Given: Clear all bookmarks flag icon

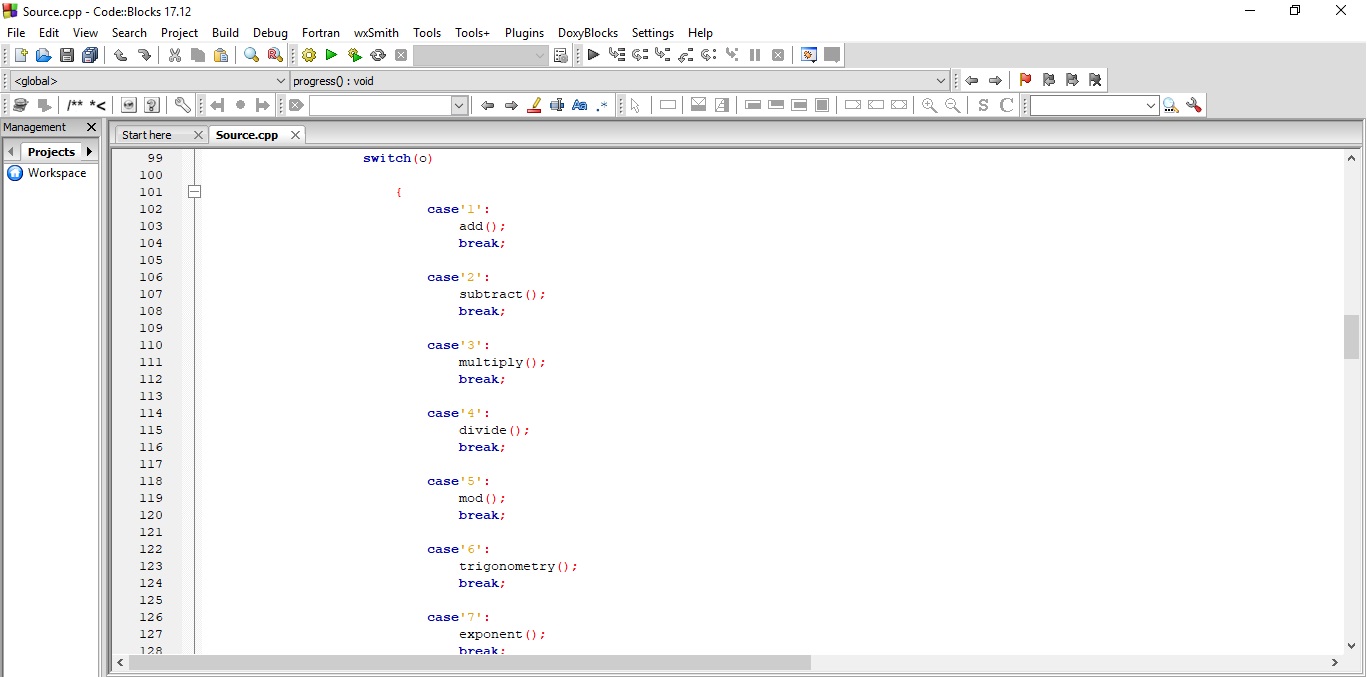Looking at the screenshot, I should 1095,80.
